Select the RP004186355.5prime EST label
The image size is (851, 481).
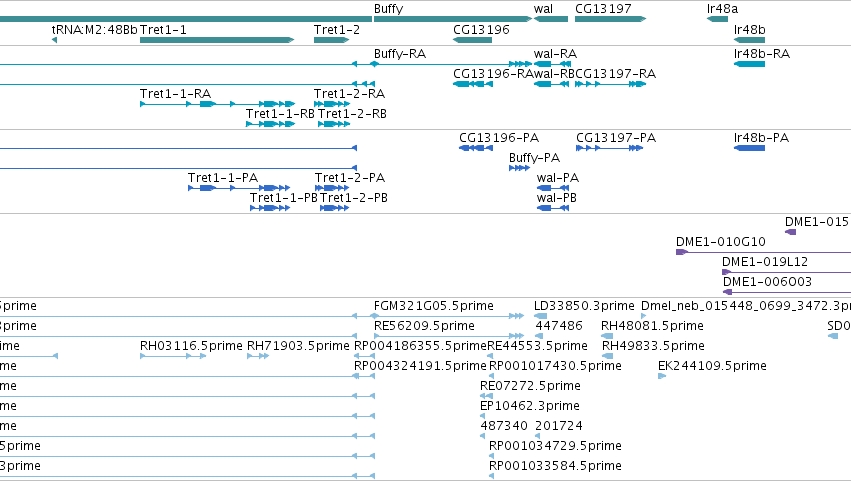(420, 346)
